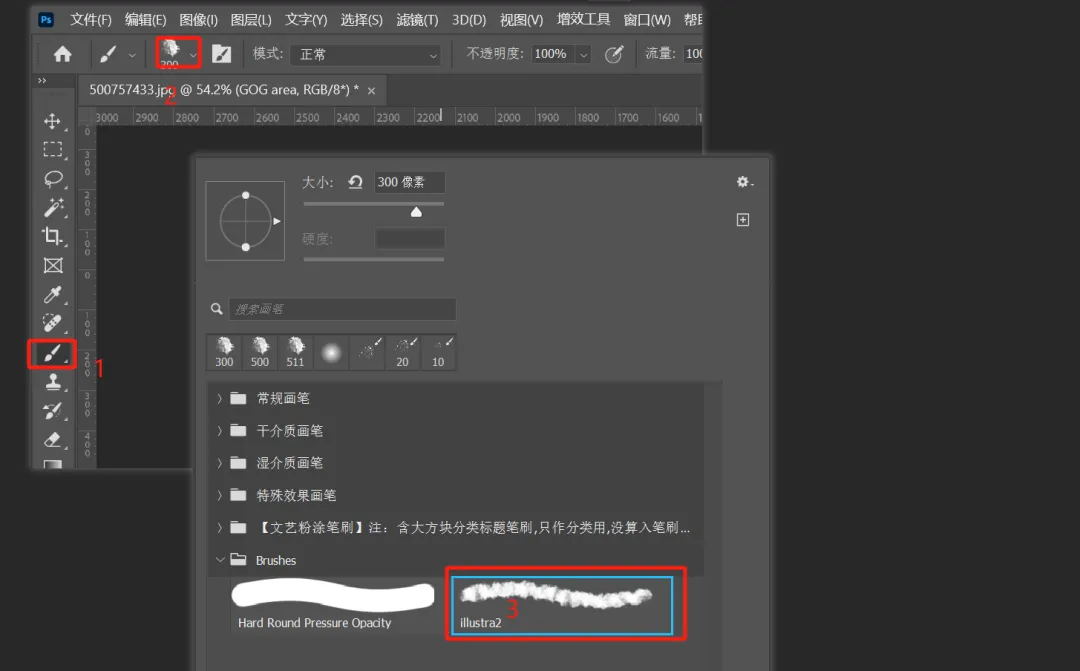
Task: Open the 文字(Y) menu
Action: [x=306, y=20]
